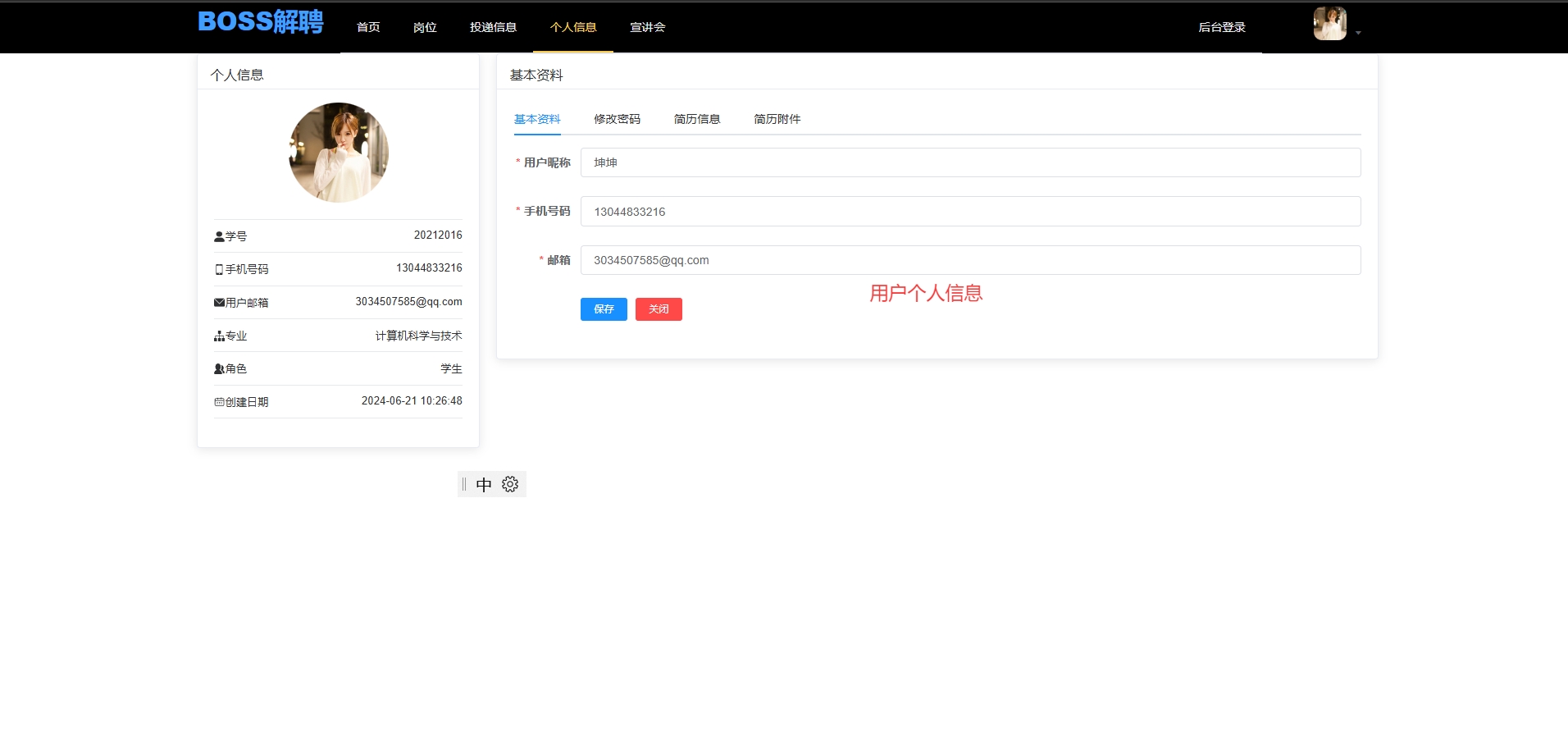
Task: Click the hierarchy icon beside 专业
Action: 219,336
